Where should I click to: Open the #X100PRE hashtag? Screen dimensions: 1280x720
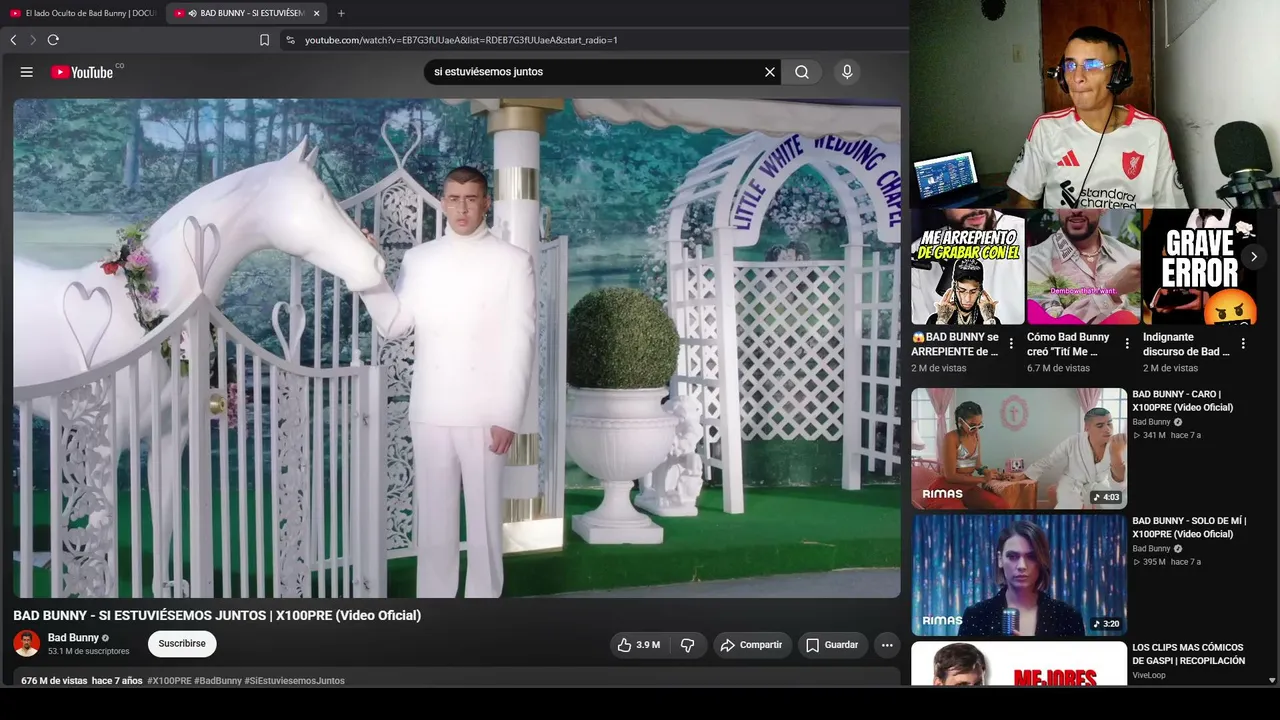(169, 681)
